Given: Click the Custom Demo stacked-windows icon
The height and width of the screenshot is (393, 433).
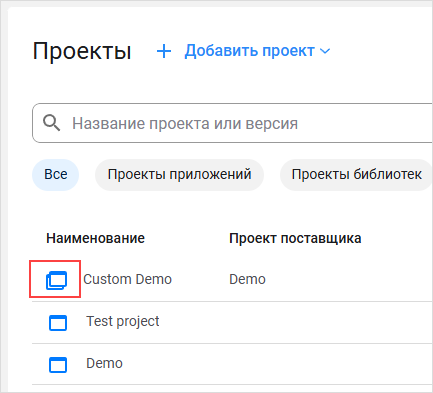Looking at the screenshot, I should pyautogui.click(x=56, y=280).
